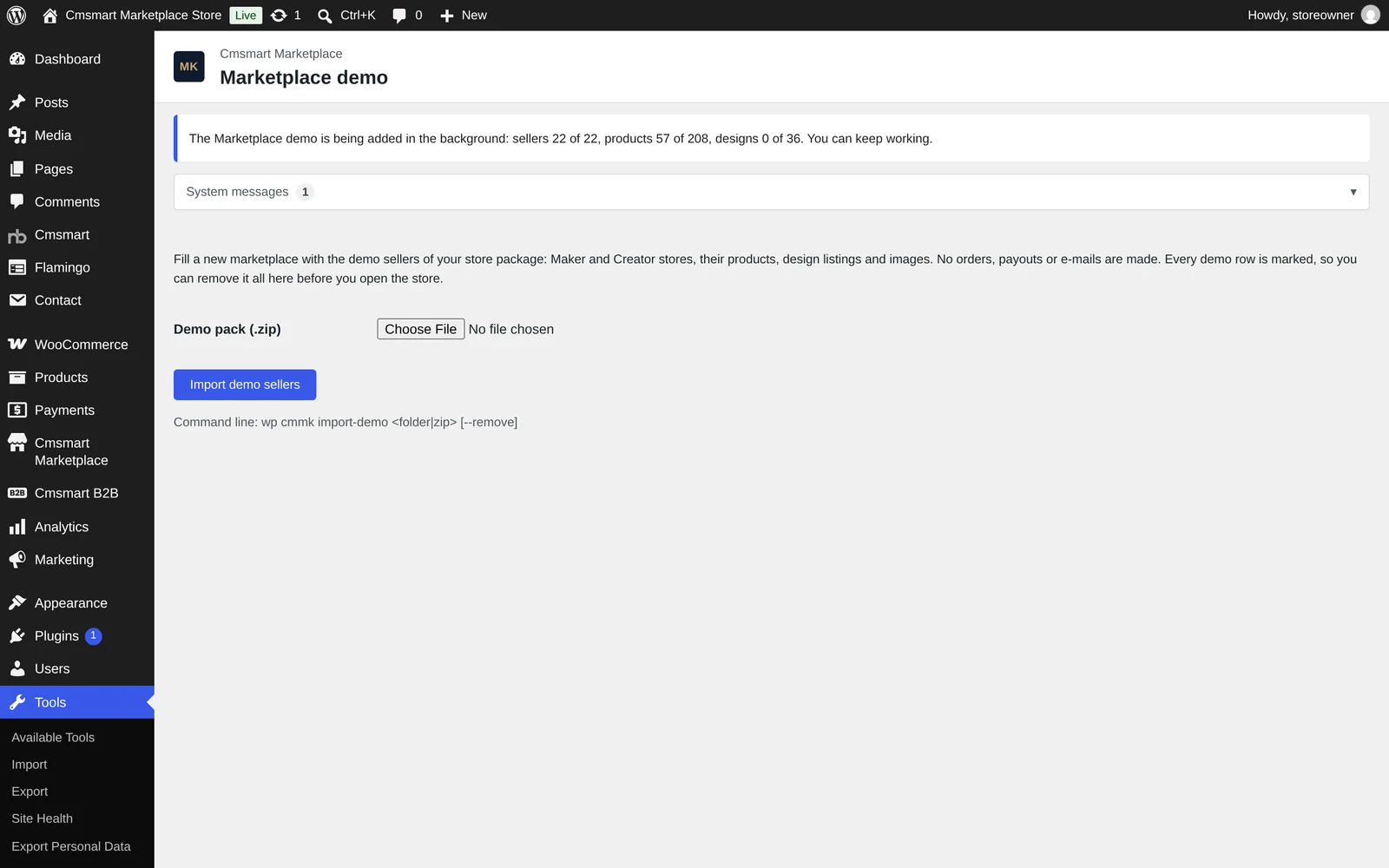This screenshot has height=868, width=1389.
Task: Open Export Personal Data link
Action: [71, 846]
